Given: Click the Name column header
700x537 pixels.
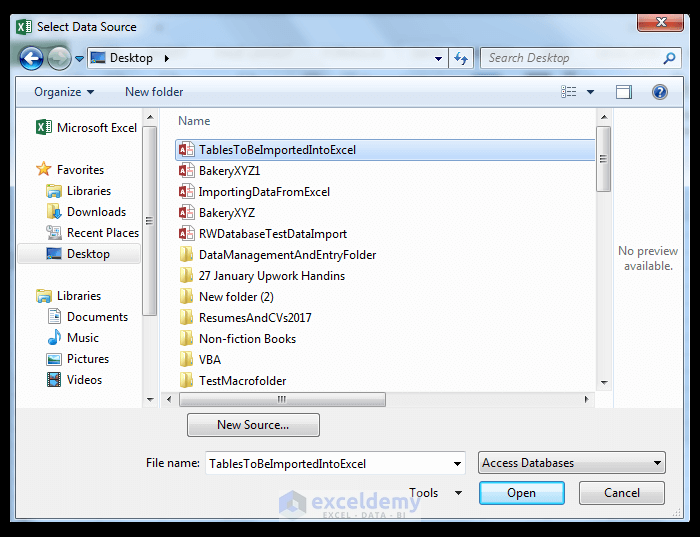Looking at the screenshot, I should 194,121.
